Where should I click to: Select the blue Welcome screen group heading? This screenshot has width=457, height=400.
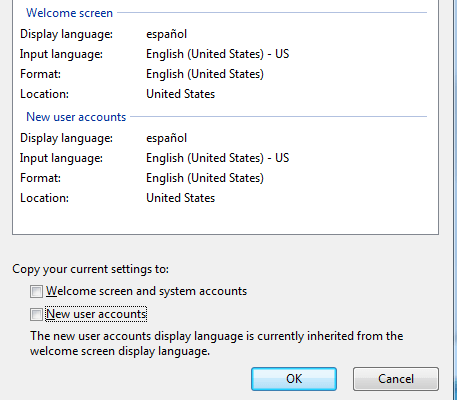(69, 13)
